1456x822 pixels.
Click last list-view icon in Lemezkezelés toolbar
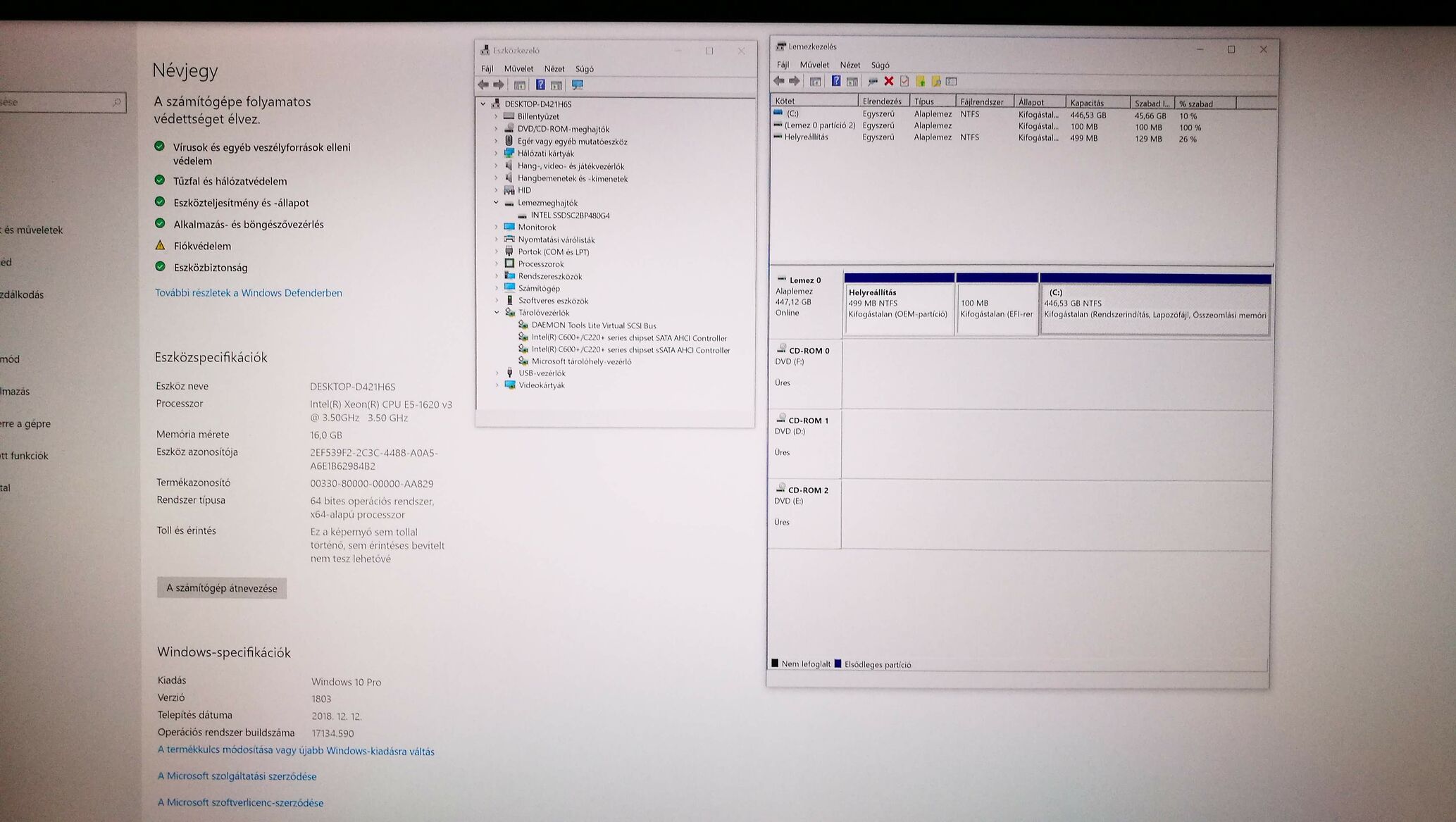[x=952, y=82]
